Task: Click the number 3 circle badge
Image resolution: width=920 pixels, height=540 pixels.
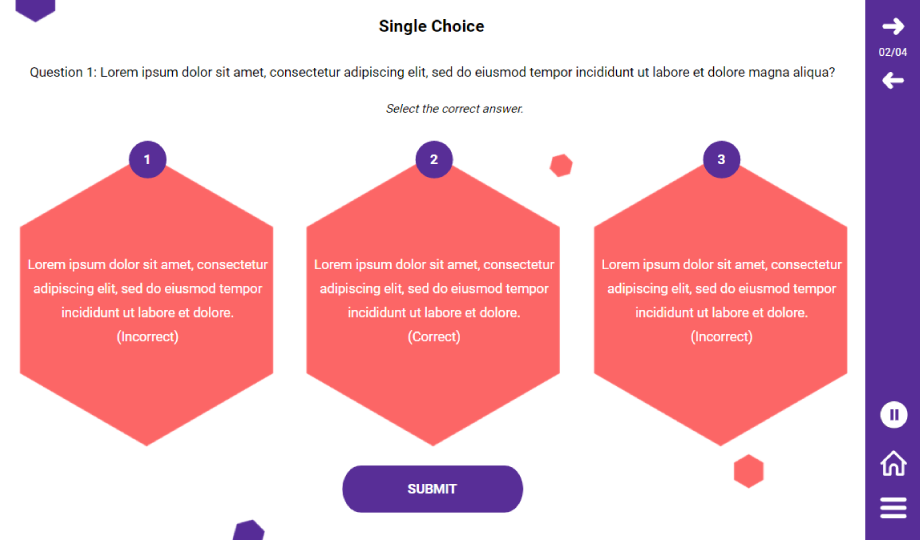Action: (721, 159)
